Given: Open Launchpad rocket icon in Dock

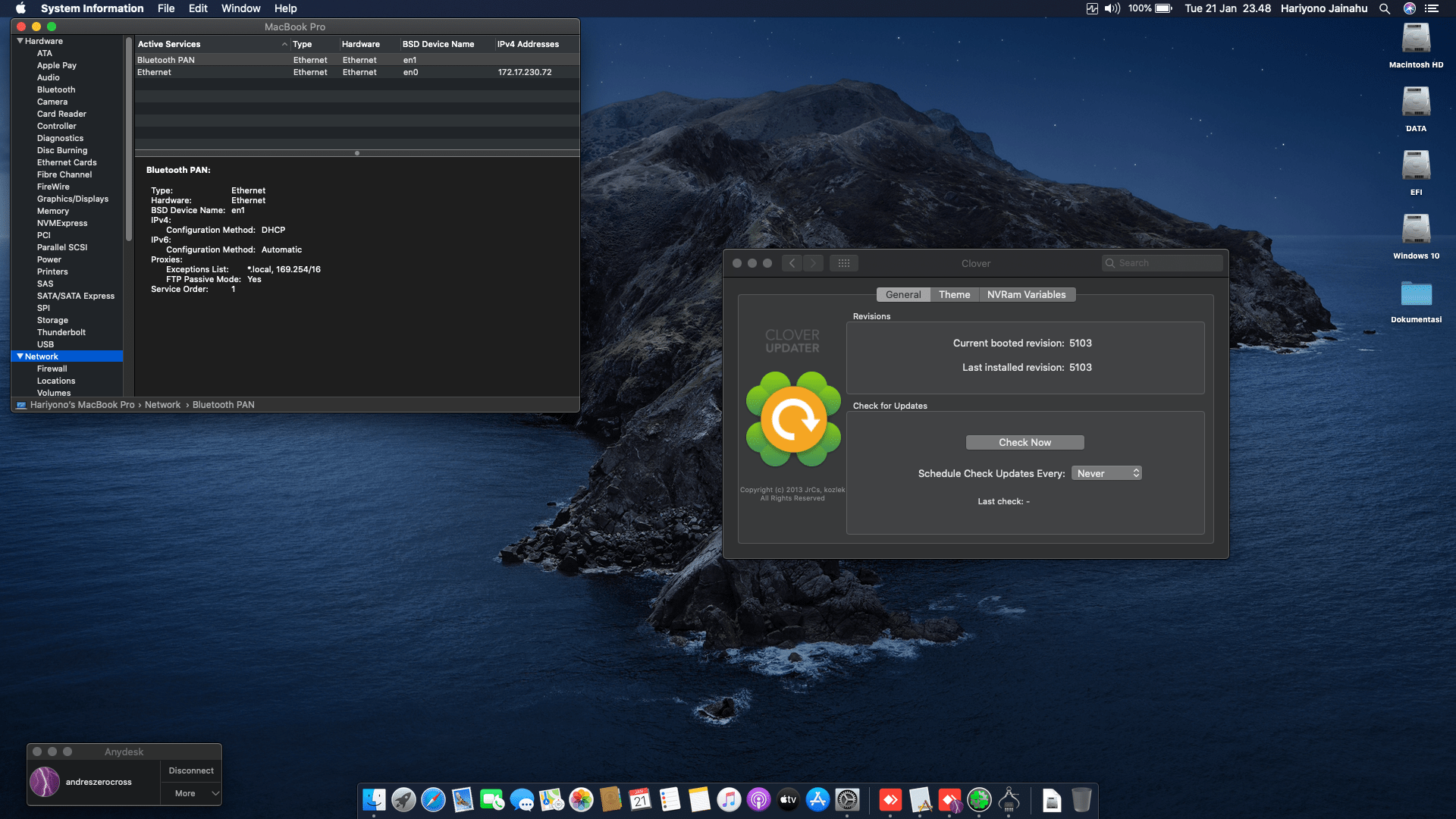Looking at the screenshot, I should [403, 799].
